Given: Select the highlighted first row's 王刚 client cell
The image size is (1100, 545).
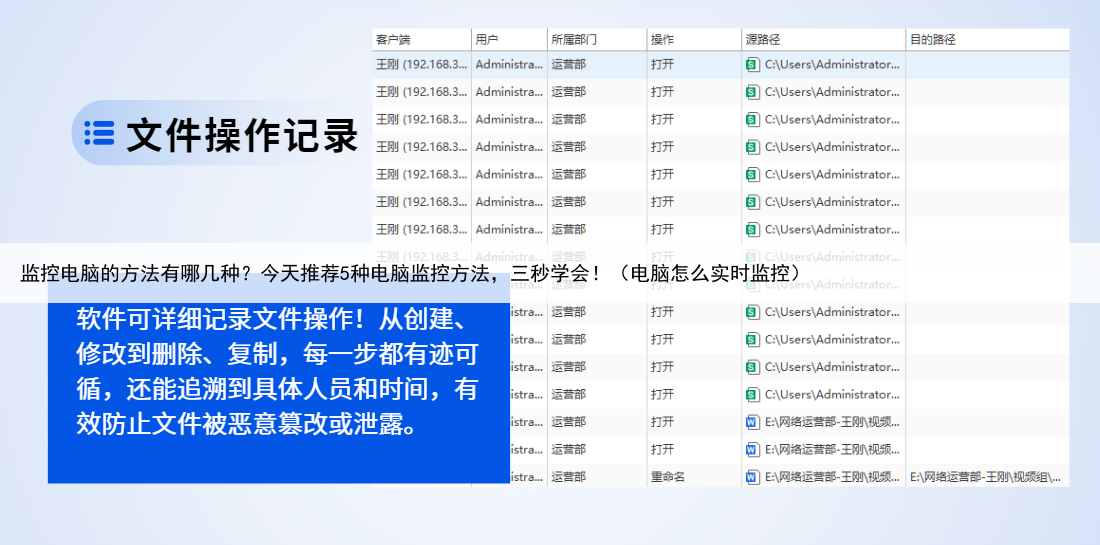Looking at the screenshot, I should coord(421,64).
